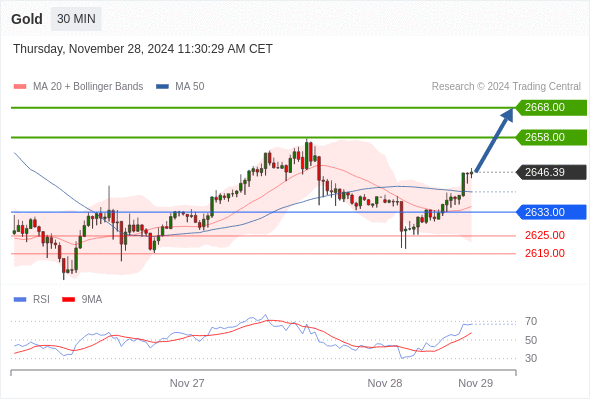
Task: Click the green 2668.00 resistance price tag
Action: click(x=551, y=108)
